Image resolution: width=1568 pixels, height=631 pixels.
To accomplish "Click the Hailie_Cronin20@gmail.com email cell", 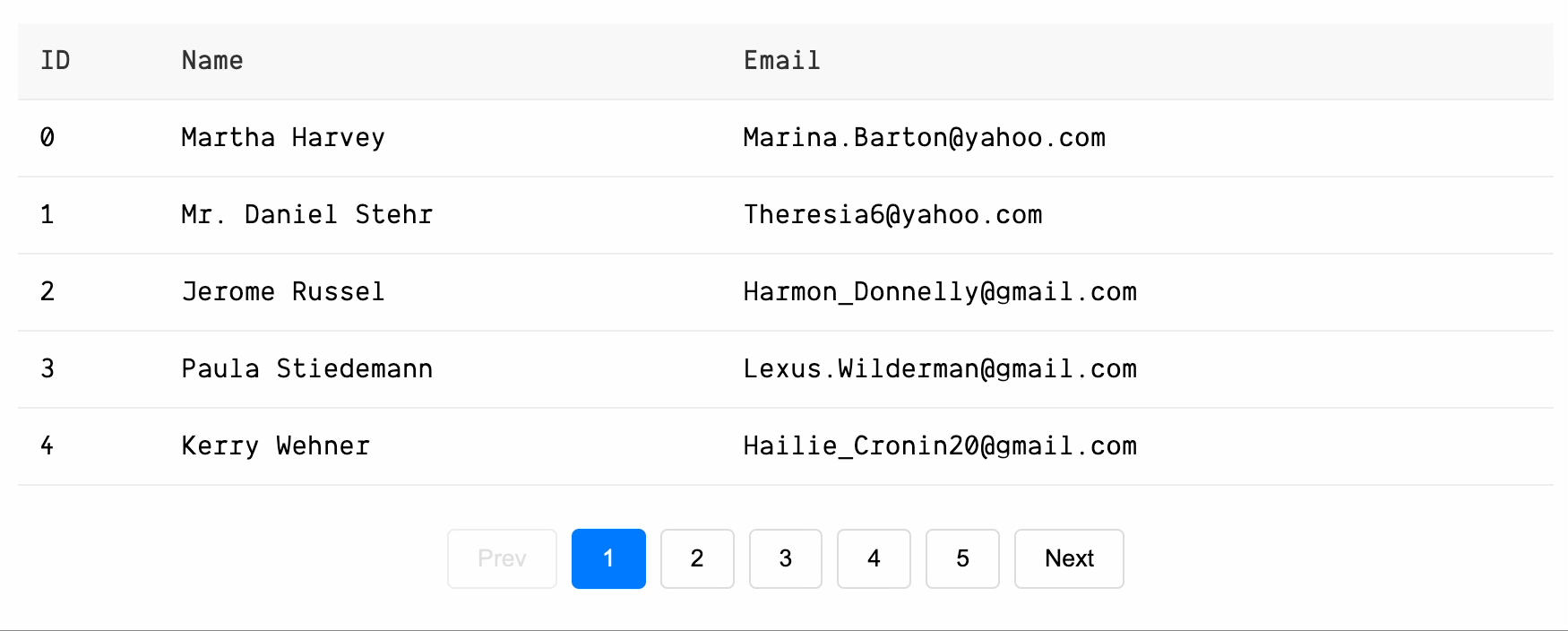I will (940, 446).
